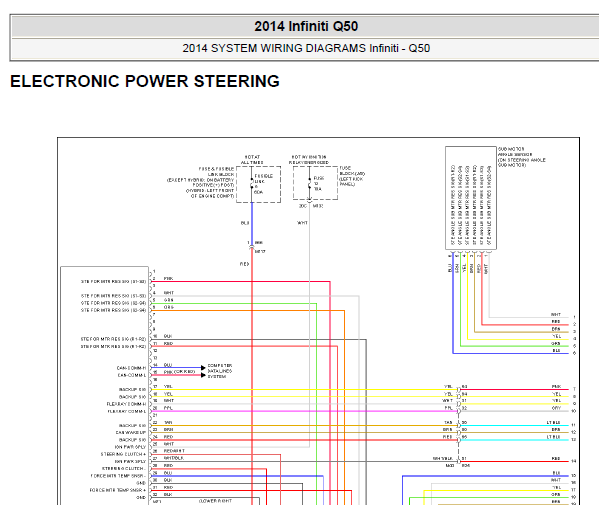This screenshot has width=599, height=505.
Task: Click the '2014 Infiniti Q50' title banner
Action: coord(306,26)
